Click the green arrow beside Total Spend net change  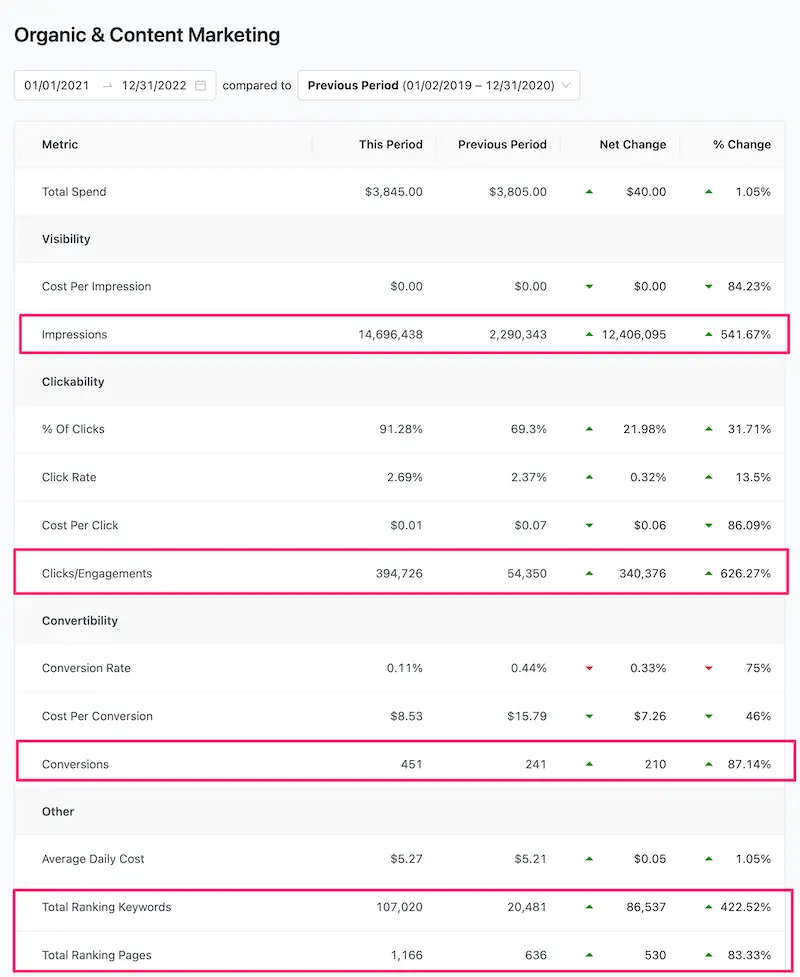[x=589, y=192]
